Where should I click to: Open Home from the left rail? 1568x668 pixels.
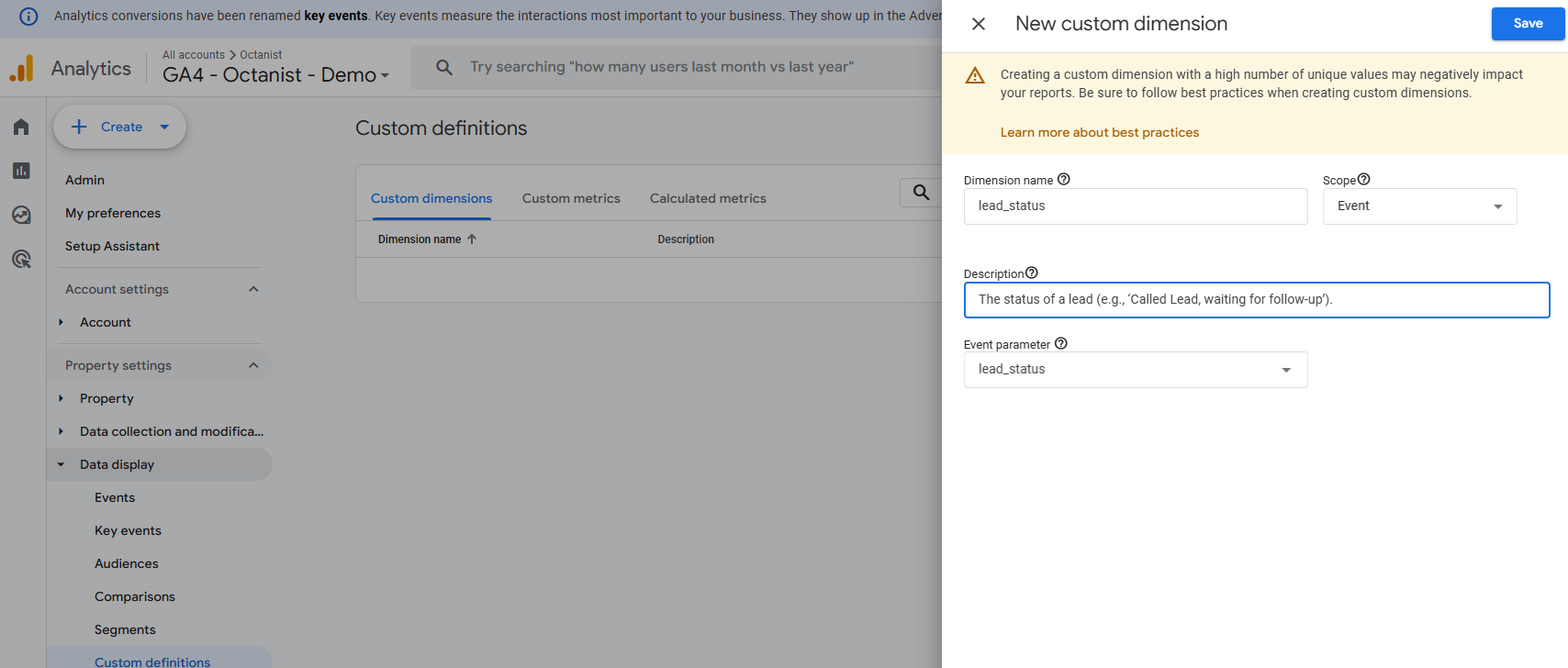coord(21,127)
